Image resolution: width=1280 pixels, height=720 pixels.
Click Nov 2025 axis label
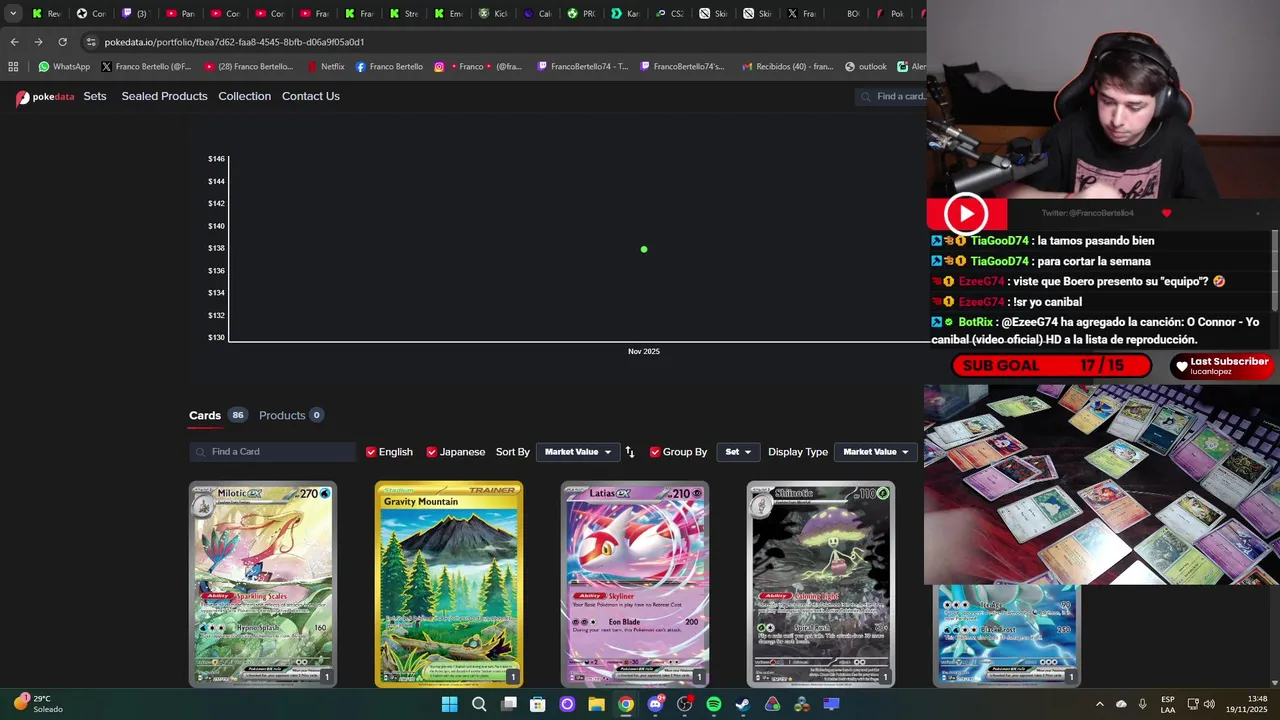pos(644,351)
